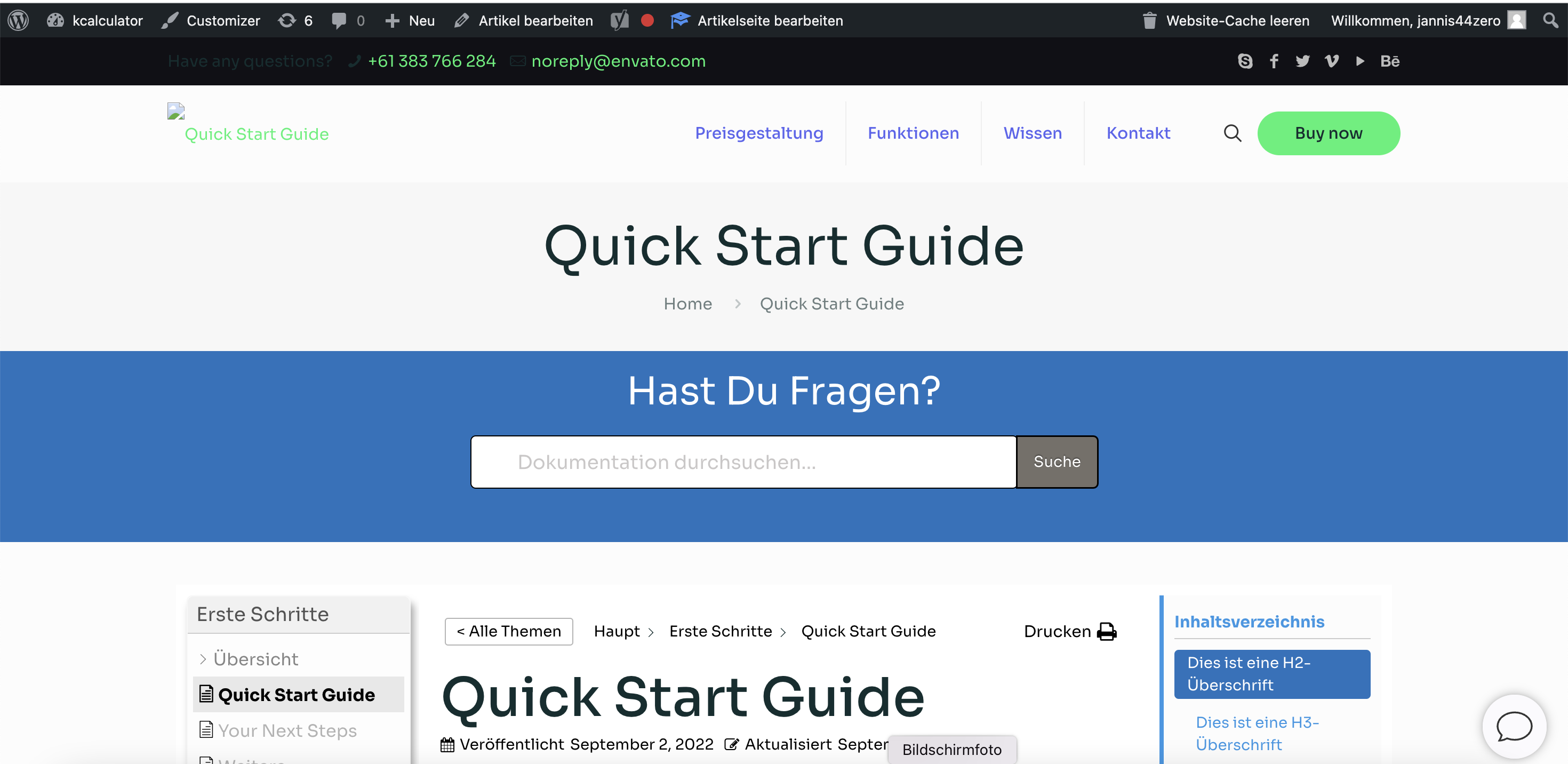1568x764 pixels.
Task: Call the +61 383 766 284 number
Action: tap(431, 61)
